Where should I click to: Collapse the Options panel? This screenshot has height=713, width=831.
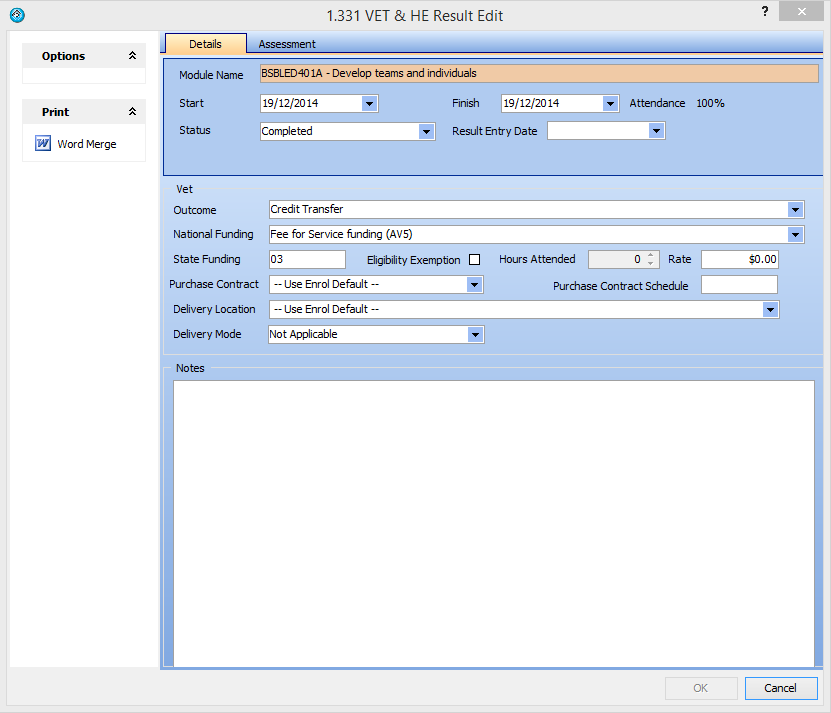[132, 56]
